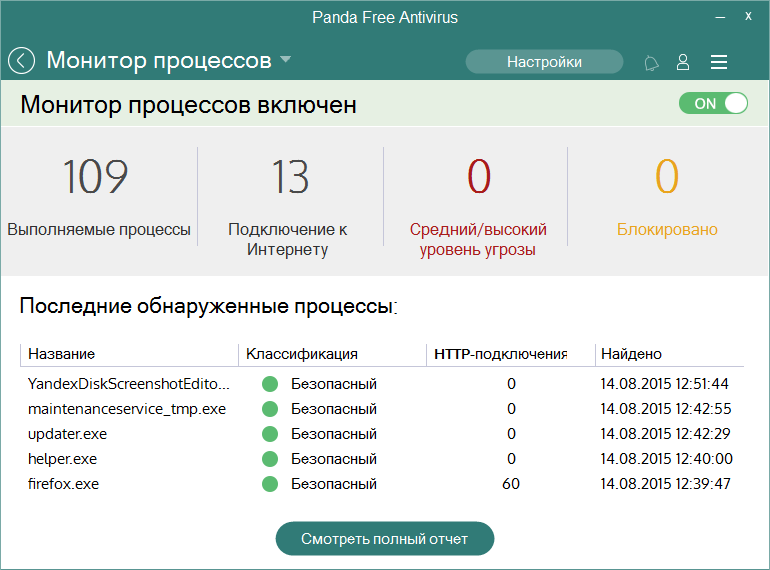
Task: Select the maintenanceservice_tmp.exe process row
Action: [382, 409]
